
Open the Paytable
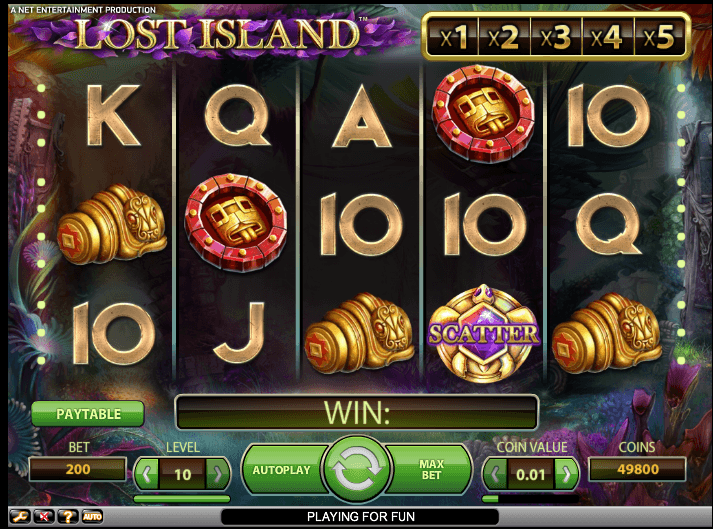[88, 414]
